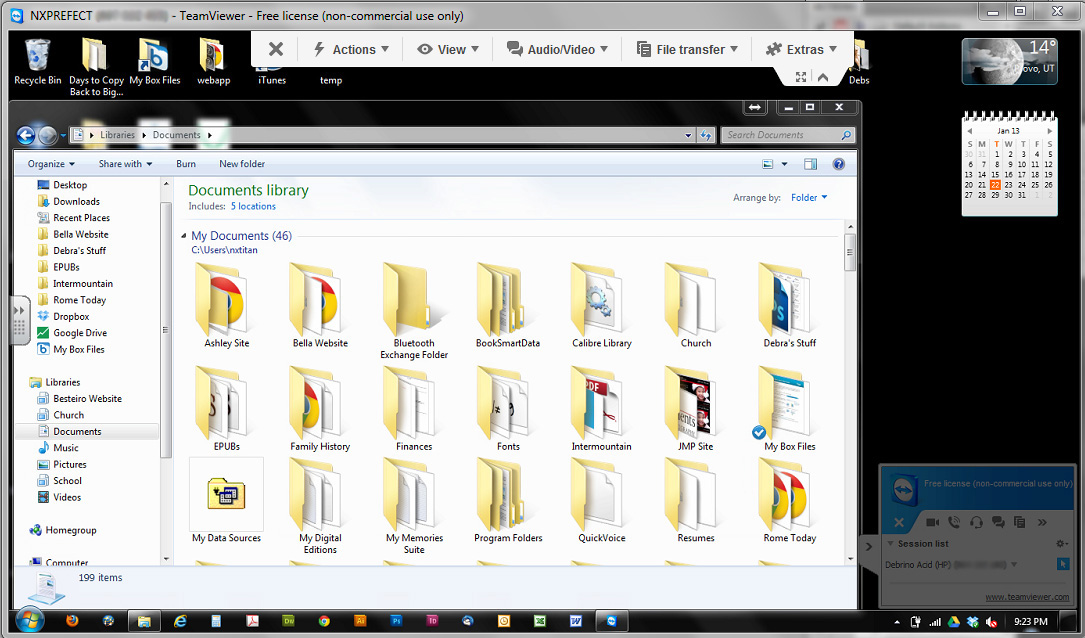The image size is (1085, 638).
Task: Select the Rome Today folder in file grid
Action: (790, 501)
